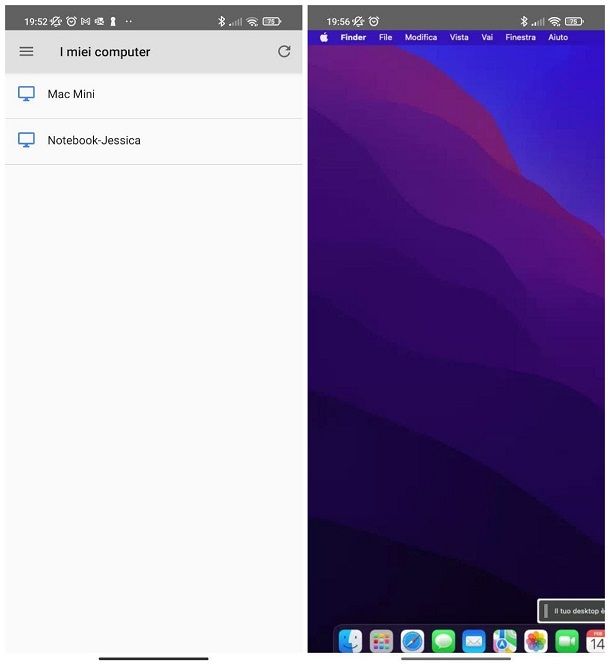610x670 pixels.
Task: Open the Modifica menu
Action: point(421,38)
